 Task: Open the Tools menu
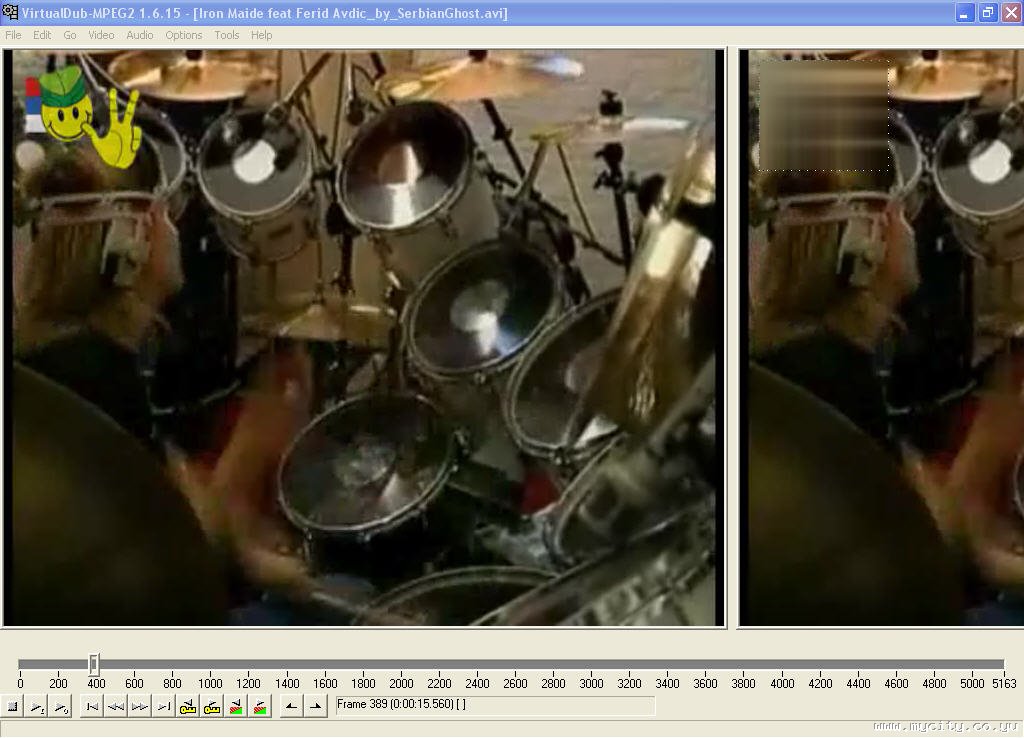tap(227, 35)
